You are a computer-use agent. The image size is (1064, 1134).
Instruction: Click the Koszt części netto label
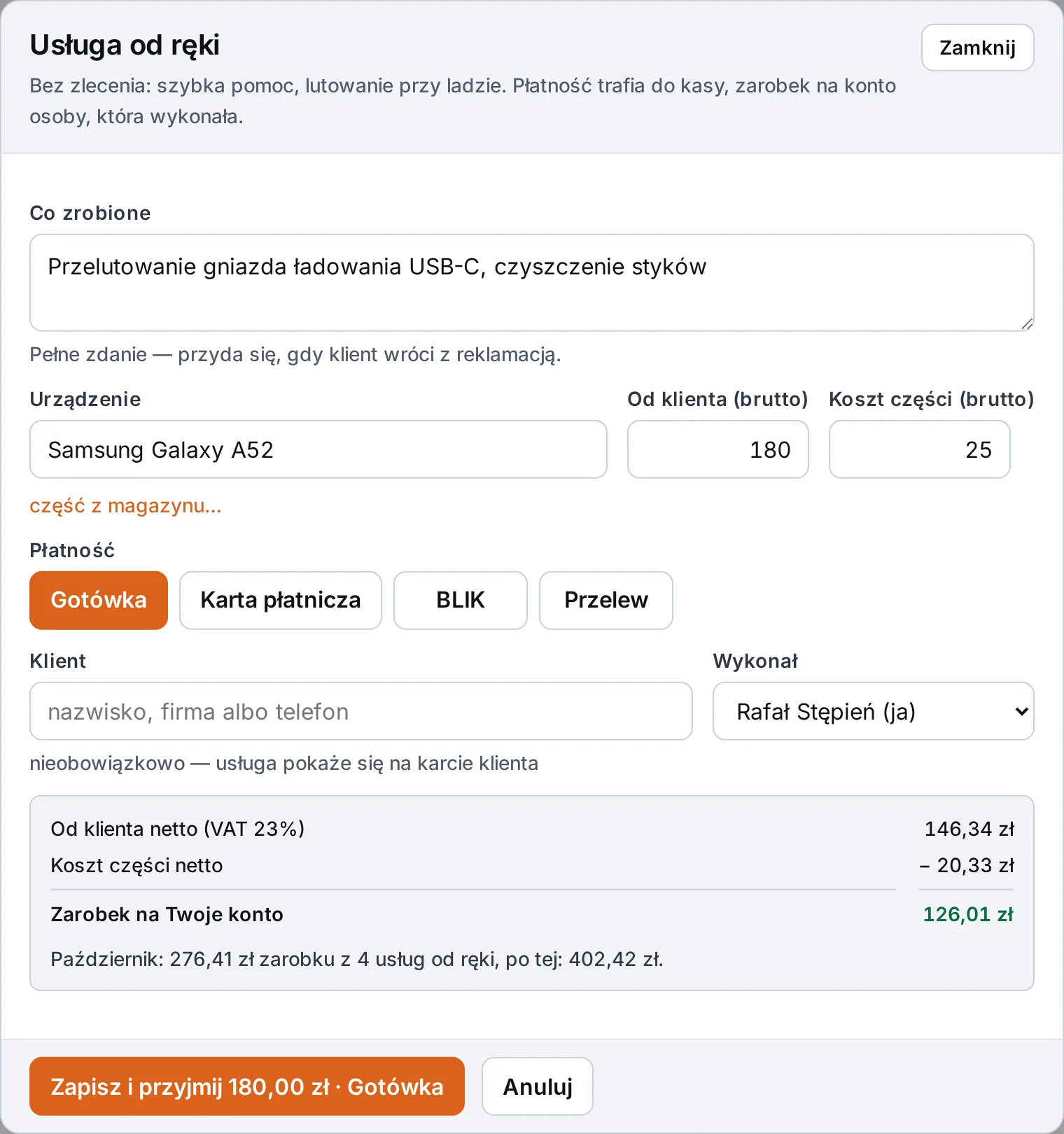click(136, 865)
